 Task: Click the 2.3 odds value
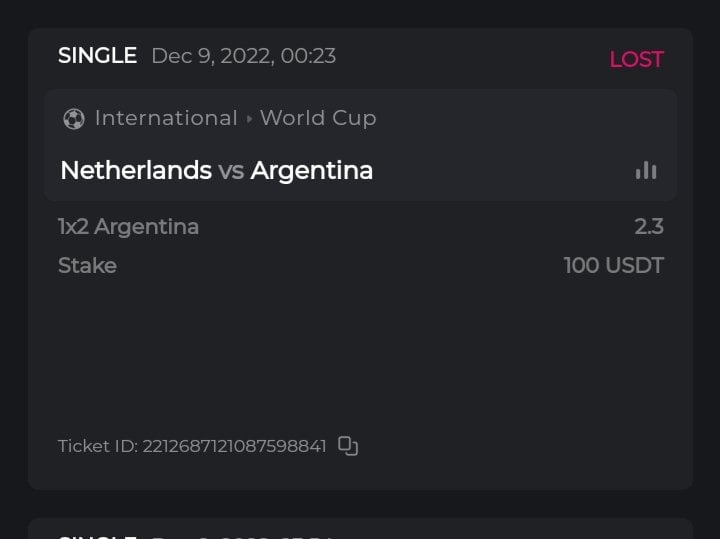pos(648,227)
